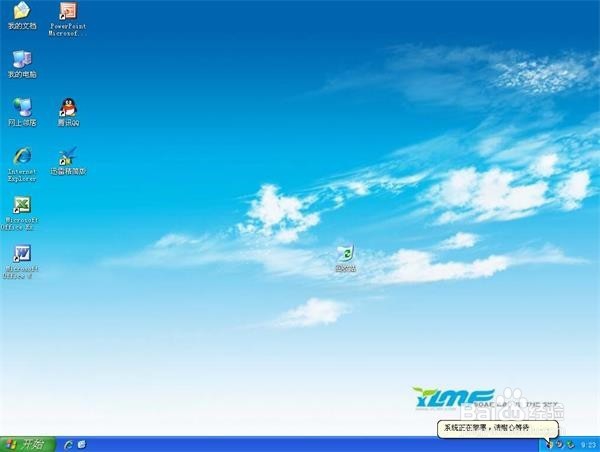Open the 开始 Start menu button

coord(28,444)
